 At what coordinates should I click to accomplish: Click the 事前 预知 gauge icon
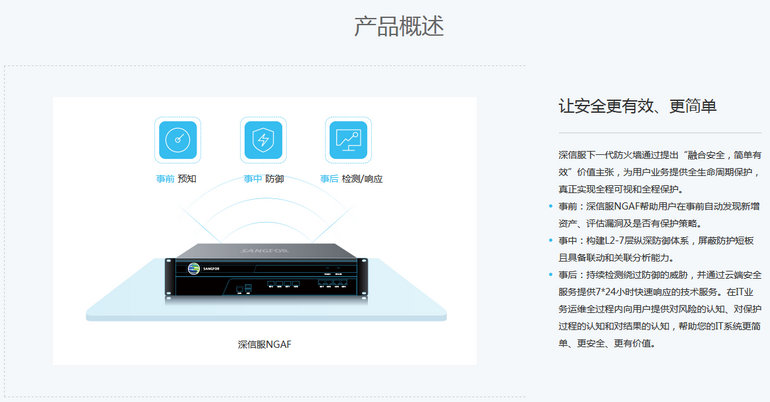tap(177, 140)
